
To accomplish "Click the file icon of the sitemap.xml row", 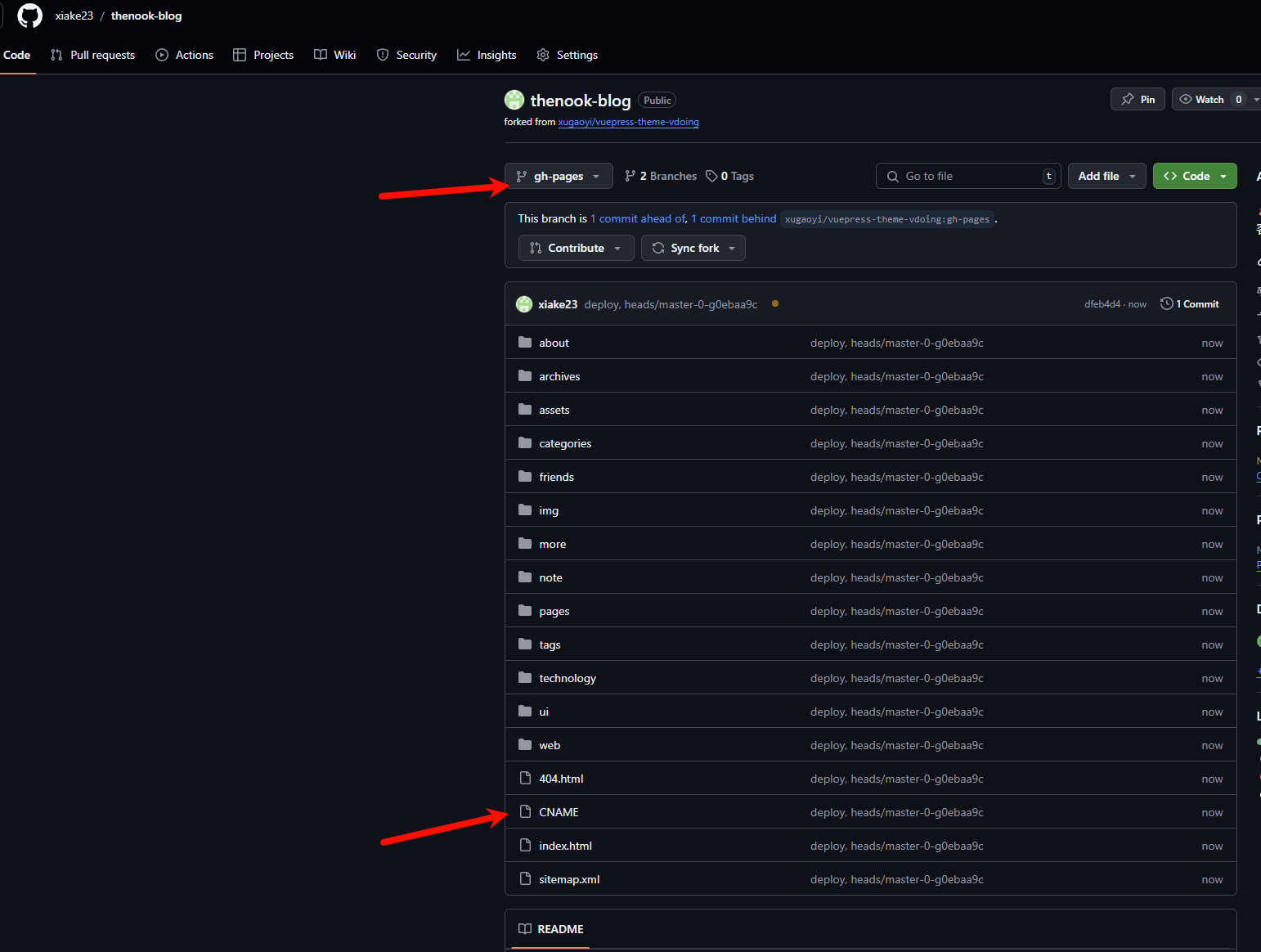I will coord(525,878).
